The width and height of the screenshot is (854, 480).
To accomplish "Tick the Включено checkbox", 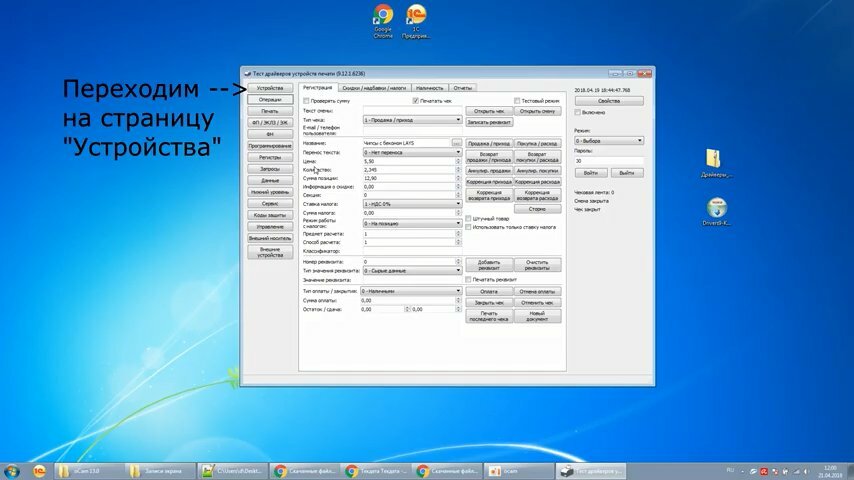I will tap(577, 112).
